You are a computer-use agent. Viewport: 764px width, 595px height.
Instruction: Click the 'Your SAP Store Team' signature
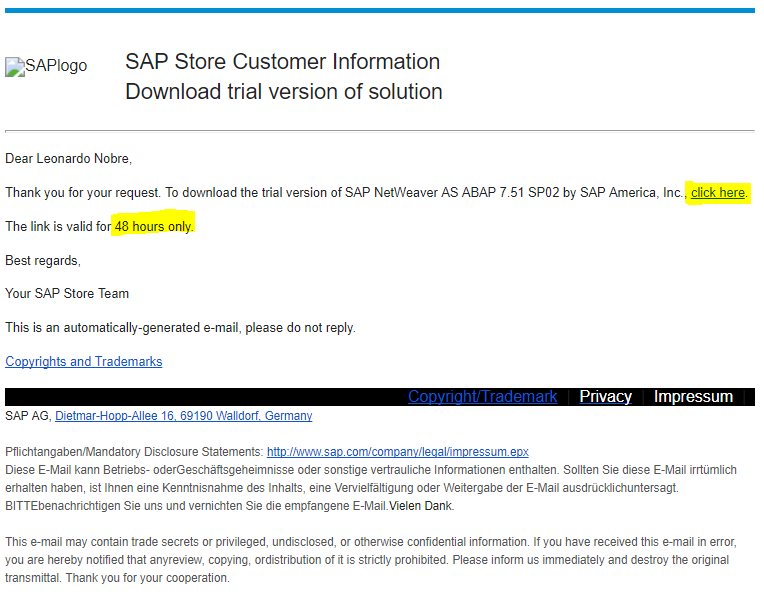tap(67, 293)
